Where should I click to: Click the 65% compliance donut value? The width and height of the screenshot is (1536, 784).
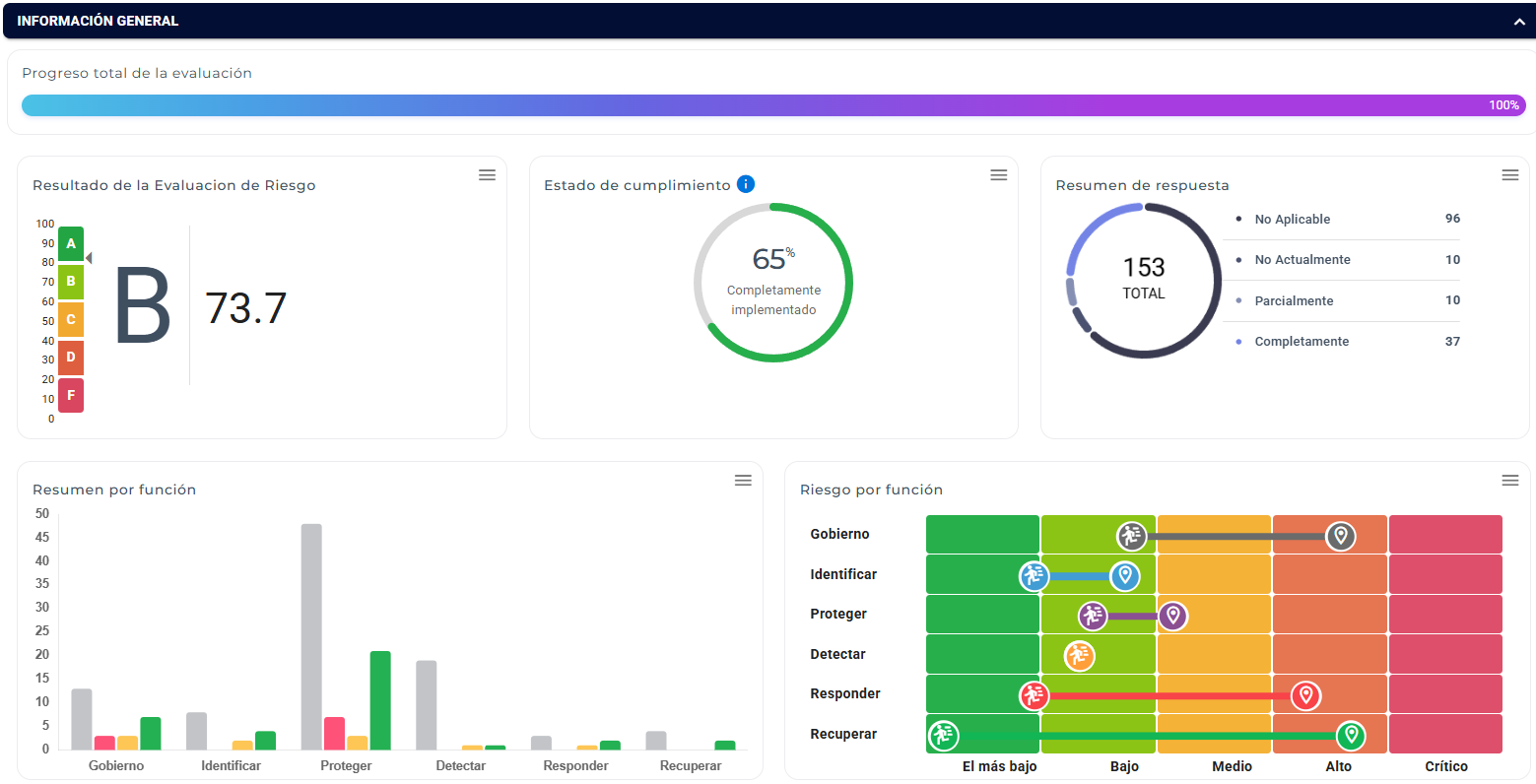click(773, 259)
